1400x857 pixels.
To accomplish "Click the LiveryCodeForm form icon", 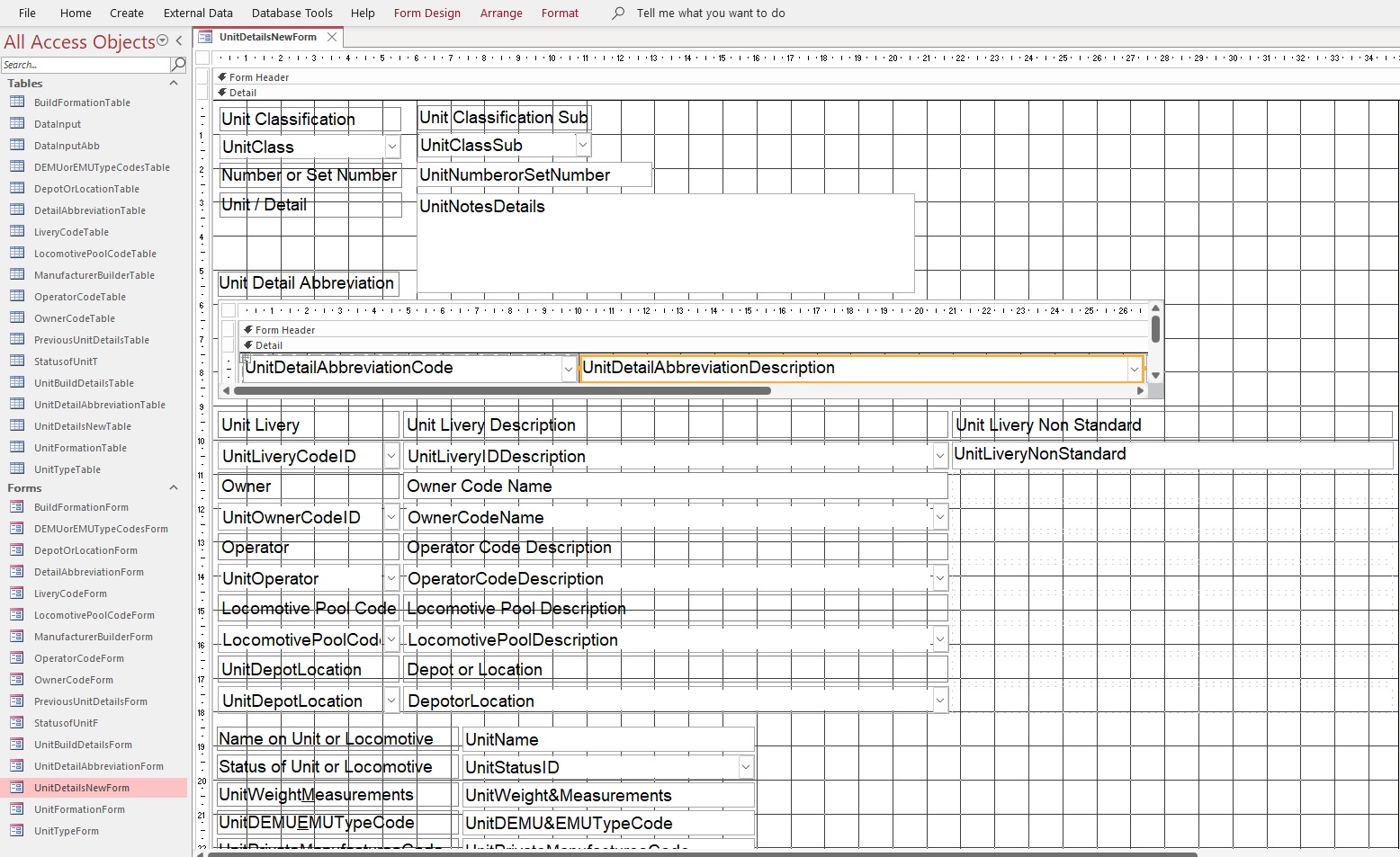I will (17, 594).
